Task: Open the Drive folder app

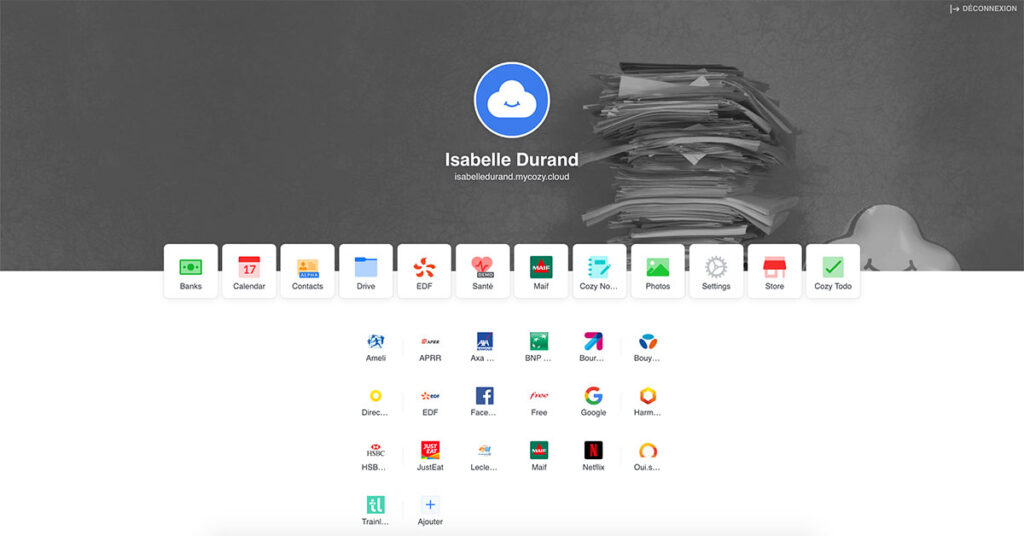Action: coord(366,271)
